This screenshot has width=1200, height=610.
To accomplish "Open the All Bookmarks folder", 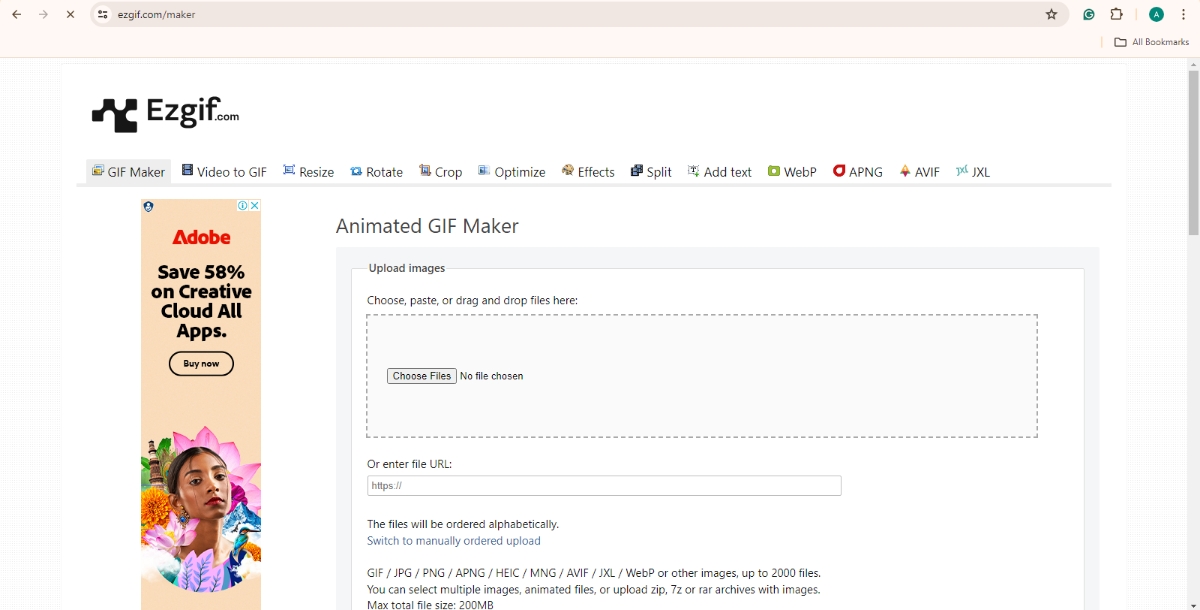I will click(x=1151, y=42).
